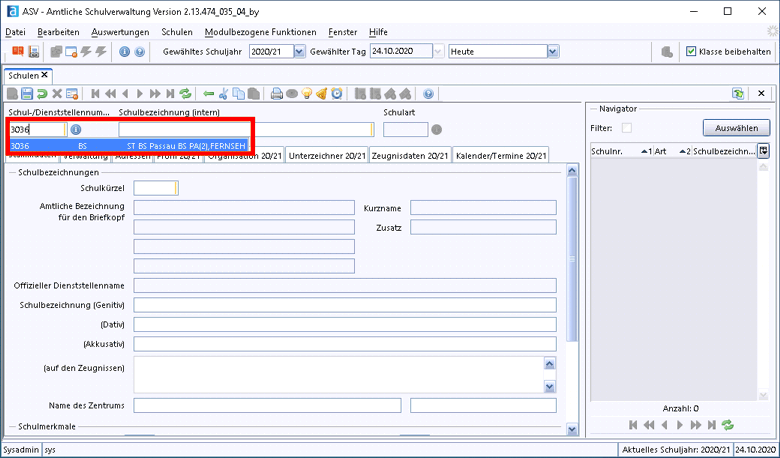The image size is (780, 458).
Task: Click the (Dativ) input field
Action: (345, 324)
